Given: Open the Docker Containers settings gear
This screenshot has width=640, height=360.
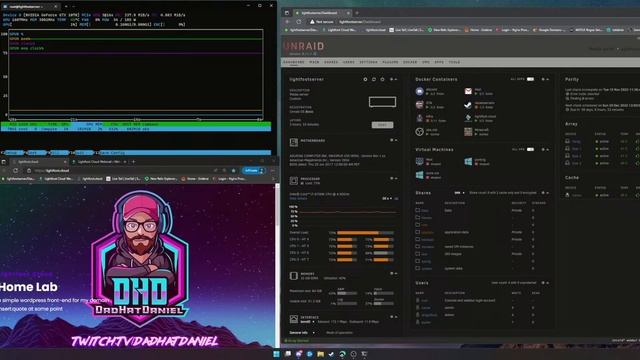Looking at the screenshot, I should tap(543, 79).
